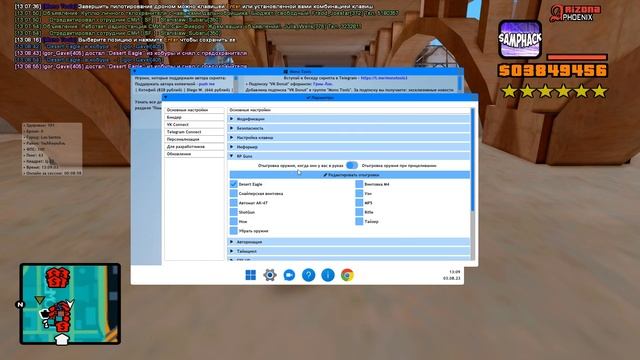Screen dimensions: 640x360
Task: Open the Telegram chat link in Mono Tools
Action: point(384,78)
